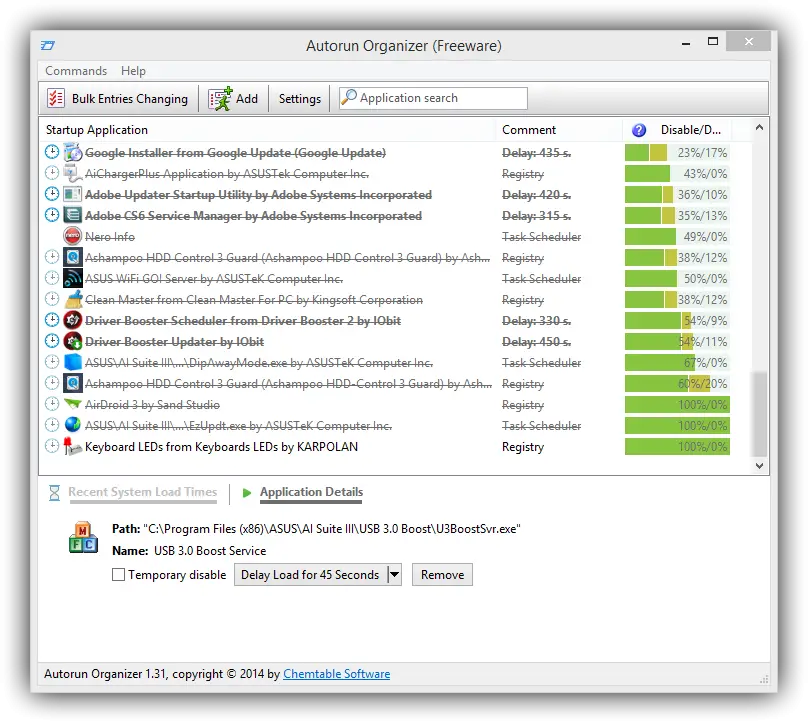Click Delay Load for 45 Seconds button
Image resolution: width=808 pixels, height=723 pixels.
point(310,574)
